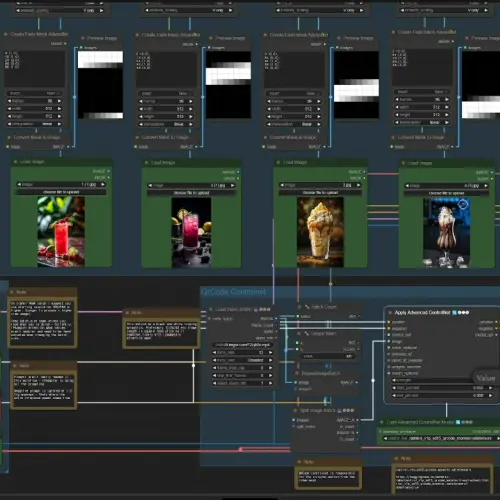The width and height of the screenshot is (500, 500).
Task: Toggle the force_size Disabled setting in Load Video
Action: point(243,360)
